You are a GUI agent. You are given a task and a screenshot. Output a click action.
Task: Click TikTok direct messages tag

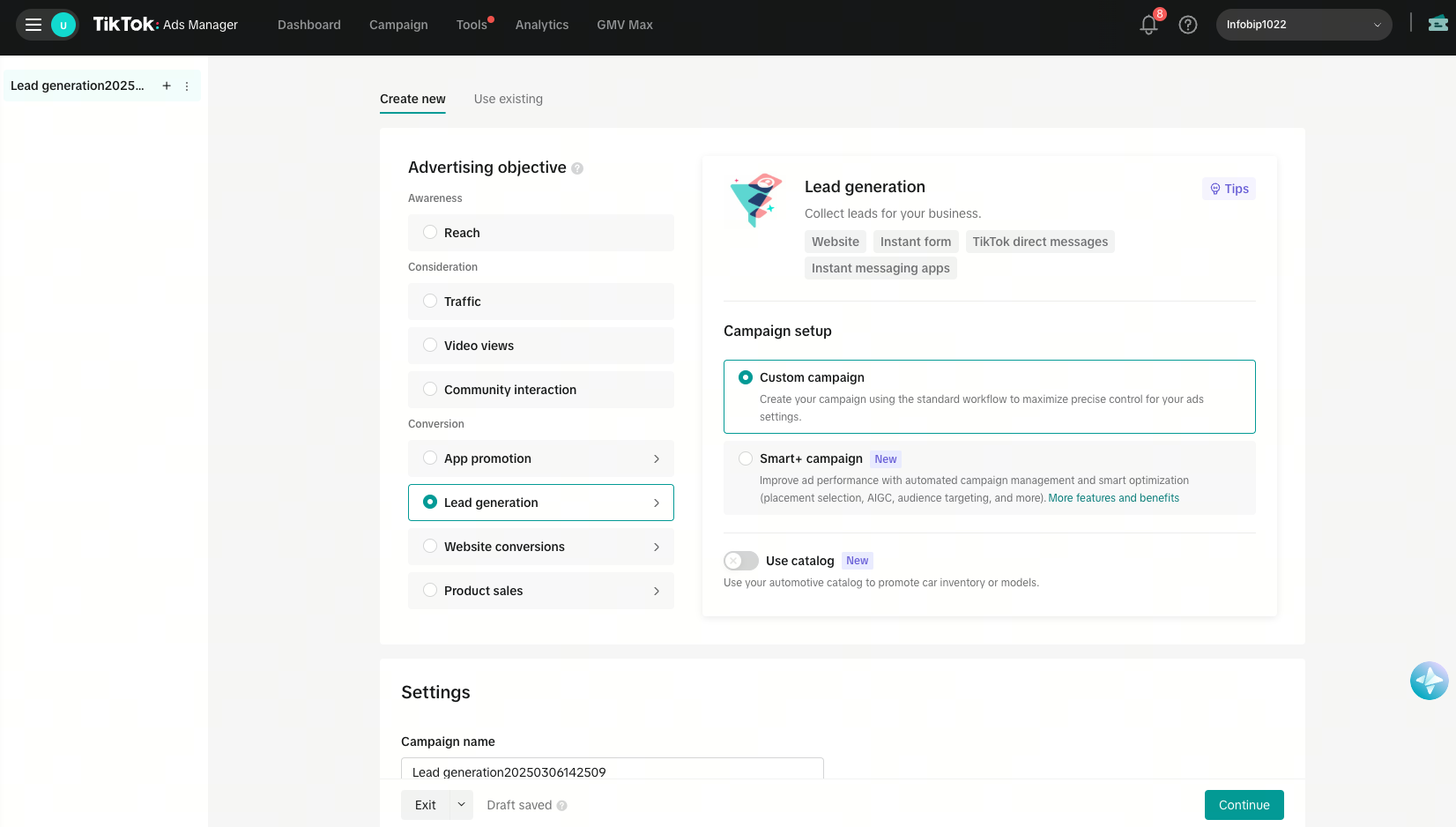click(x=1040, y=242)
